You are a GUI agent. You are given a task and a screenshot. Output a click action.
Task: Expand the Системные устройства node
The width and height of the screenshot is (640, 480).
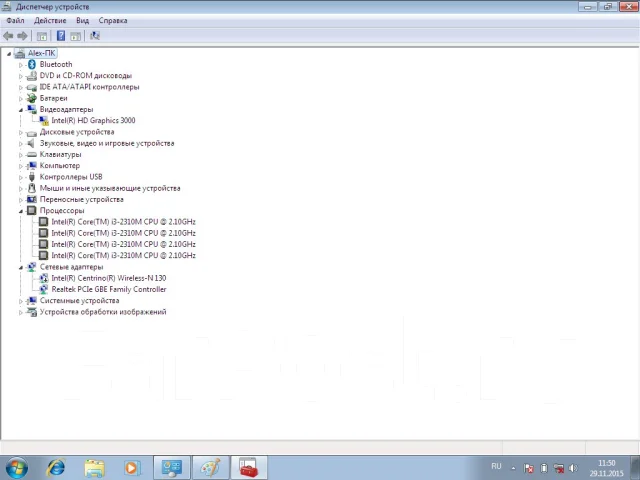[x=20, y=301]
